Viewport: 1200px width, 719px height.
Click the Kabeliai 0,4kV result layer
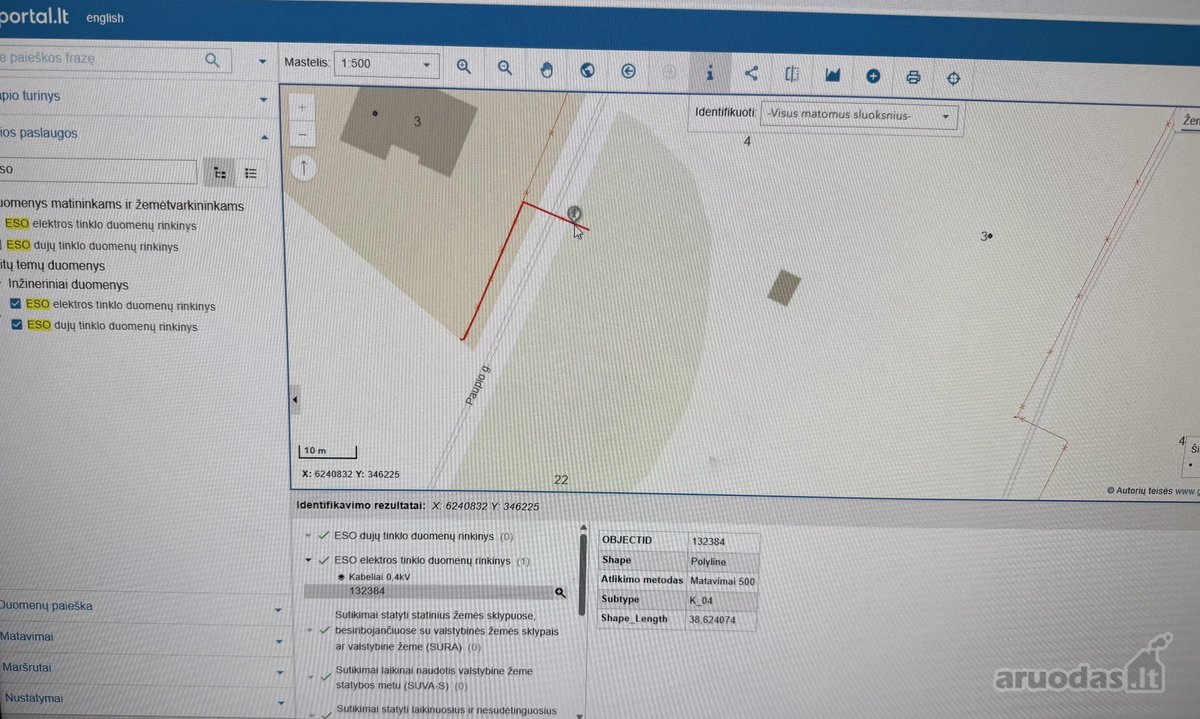[x=380, y=577]
